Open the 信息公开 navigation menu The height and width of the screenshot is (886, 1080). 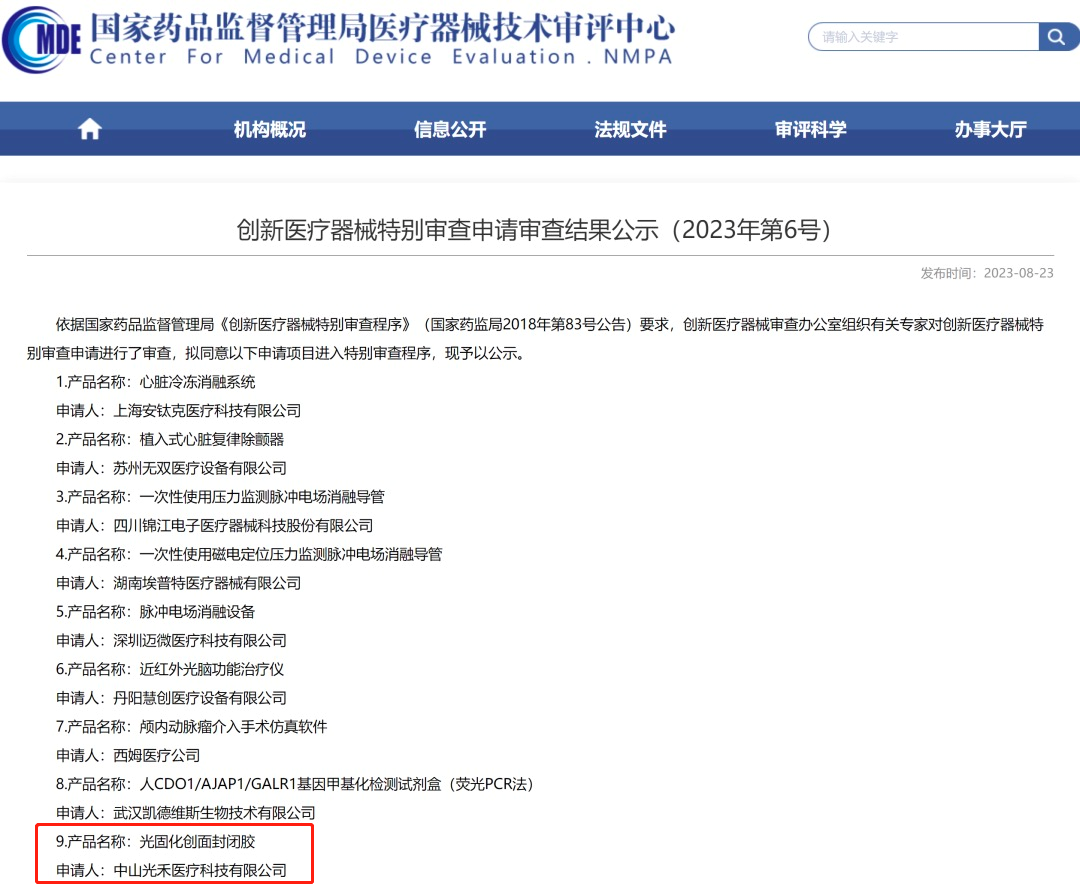coord(448,128)
